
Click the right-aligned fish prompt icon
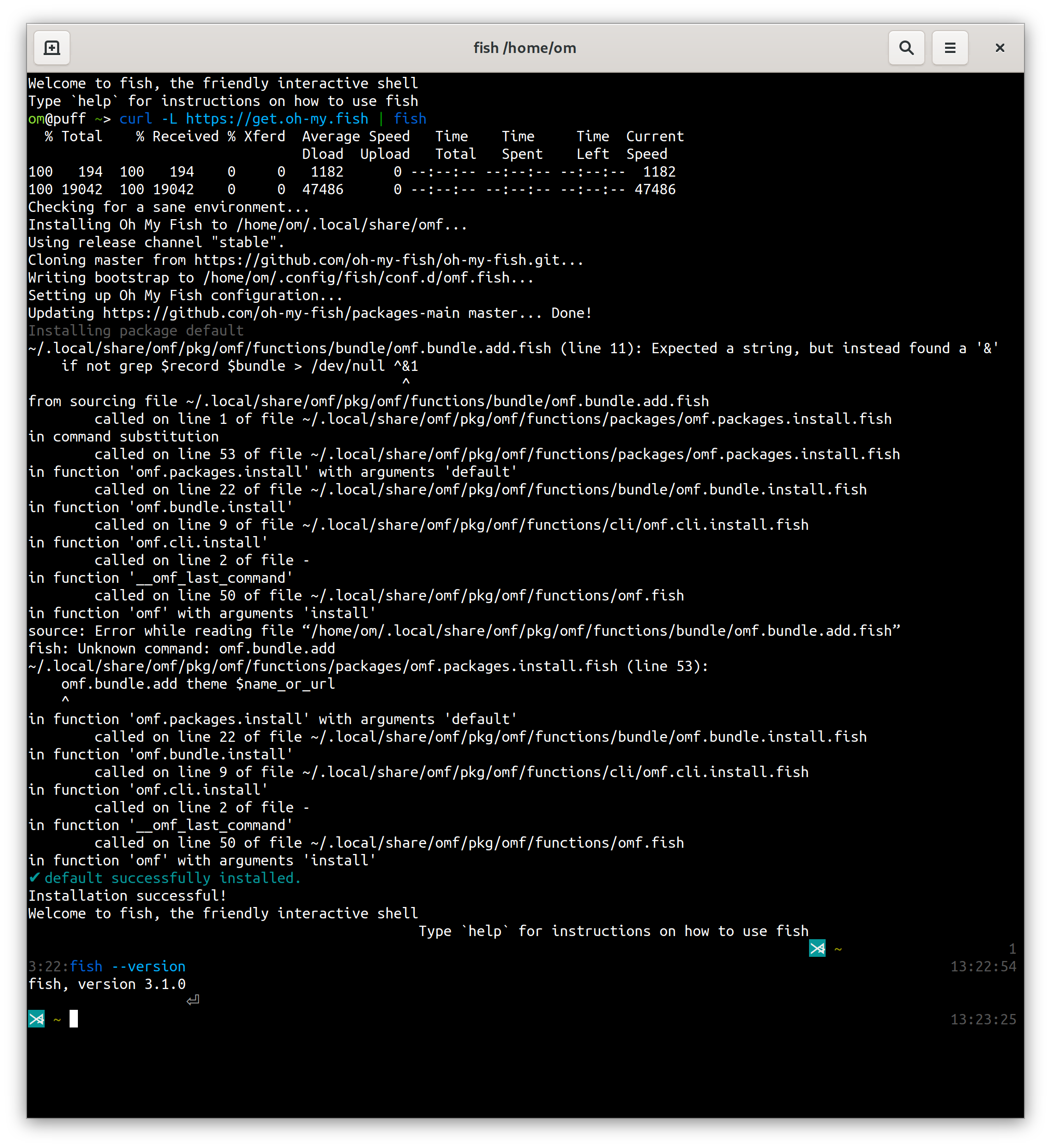click(x=817, y=947)
